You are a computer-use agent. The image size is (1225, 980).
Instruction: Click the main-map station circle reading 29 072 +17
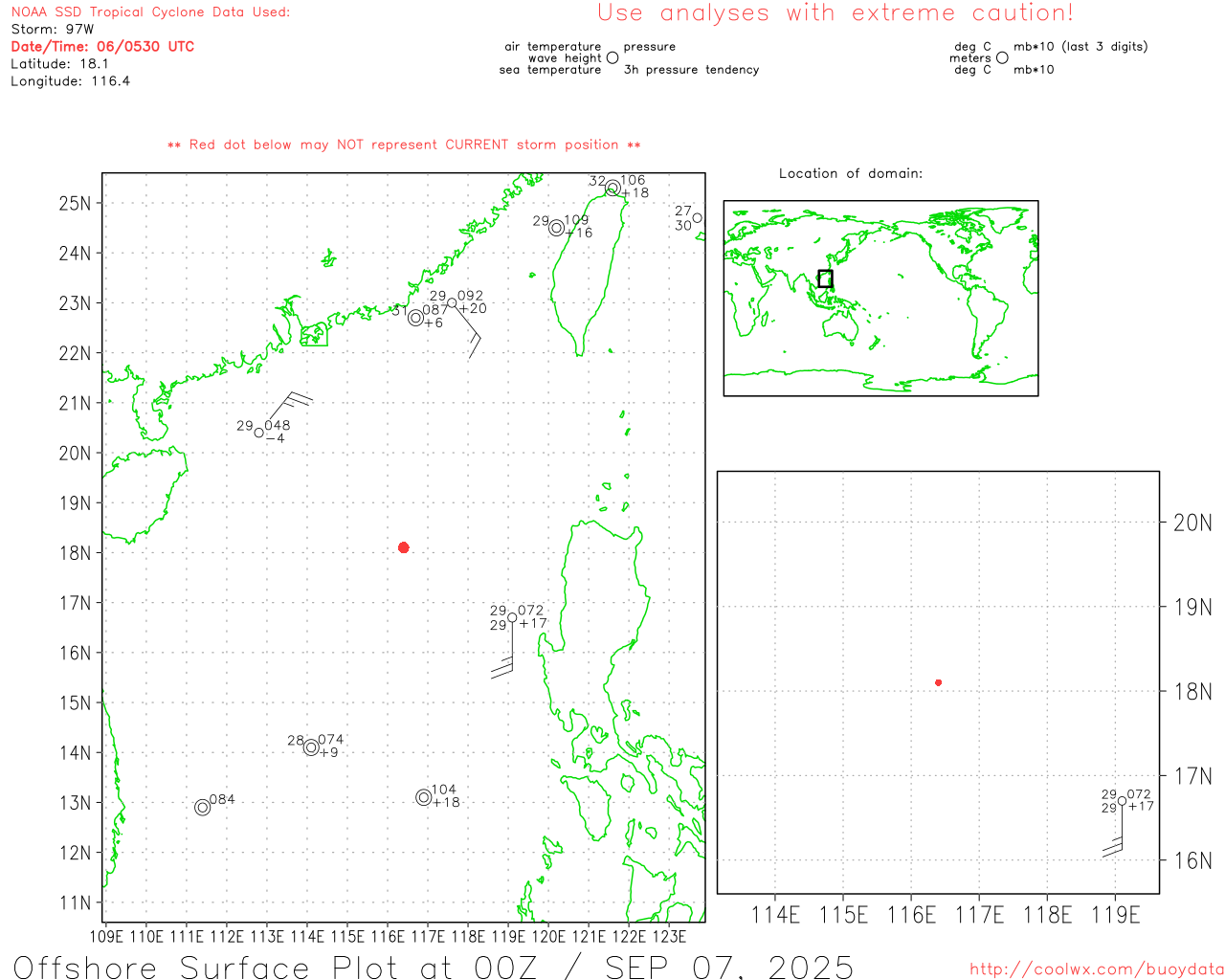click(512, 618)
